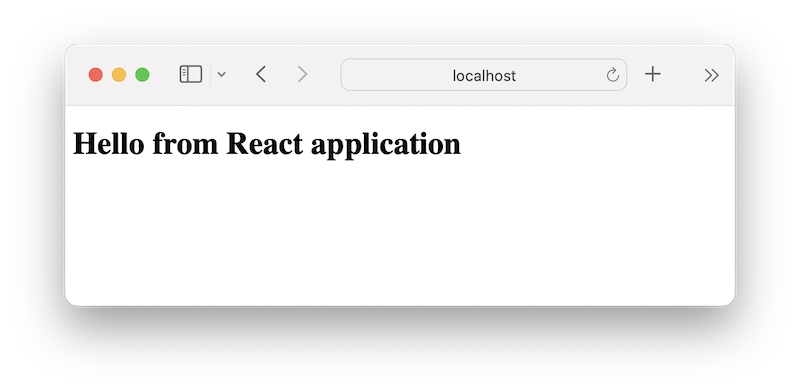Click the word "React" in the heading

[x=264, y=143]
